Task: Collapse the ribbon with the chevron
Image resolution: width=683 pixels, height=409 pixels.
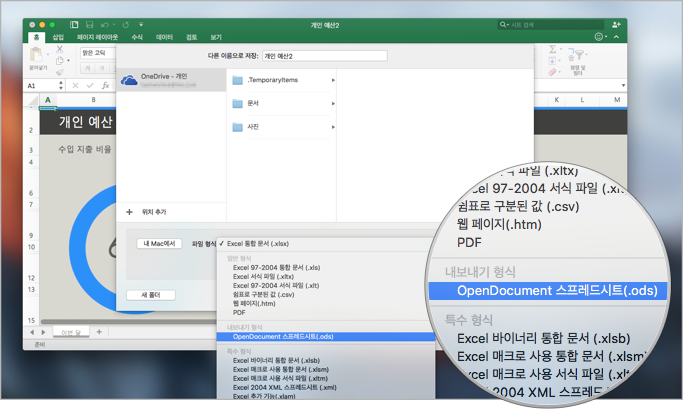Action: (616, 37)
